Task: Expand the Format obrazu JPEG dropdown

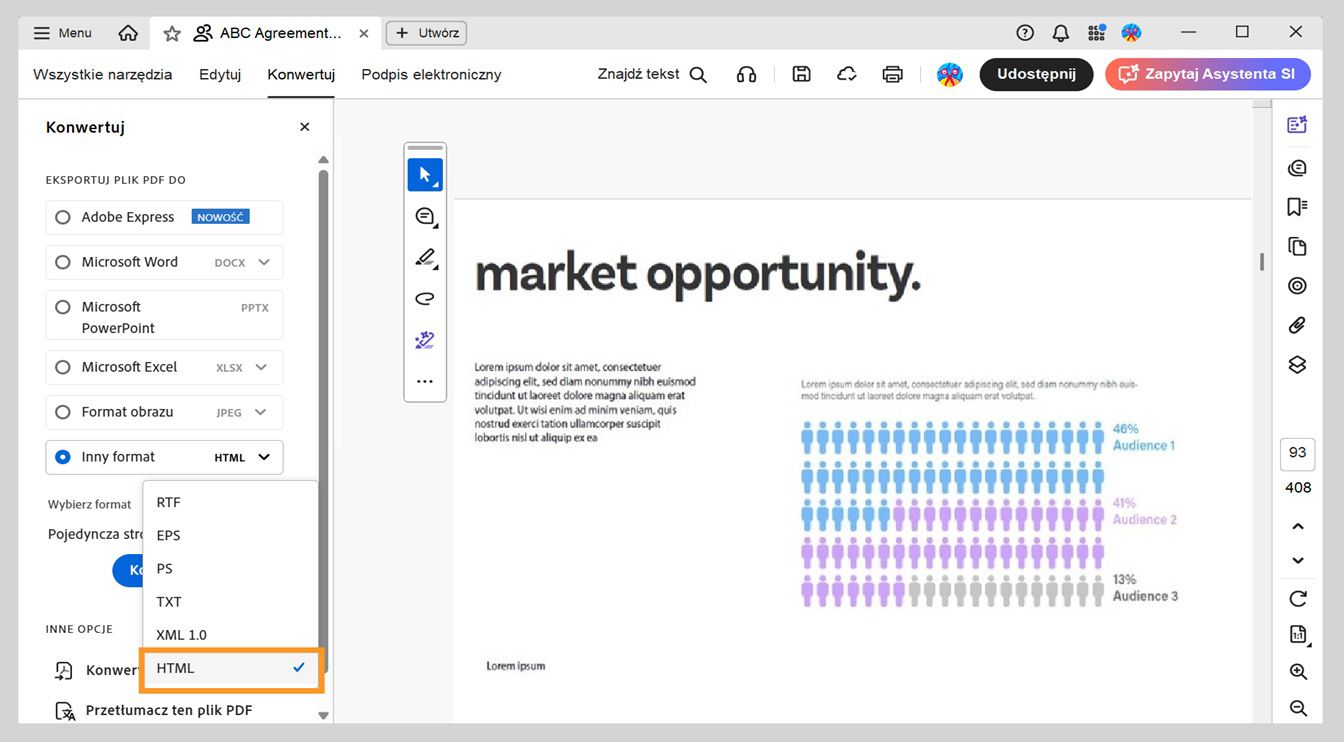Action: click(x=261, y=412)
